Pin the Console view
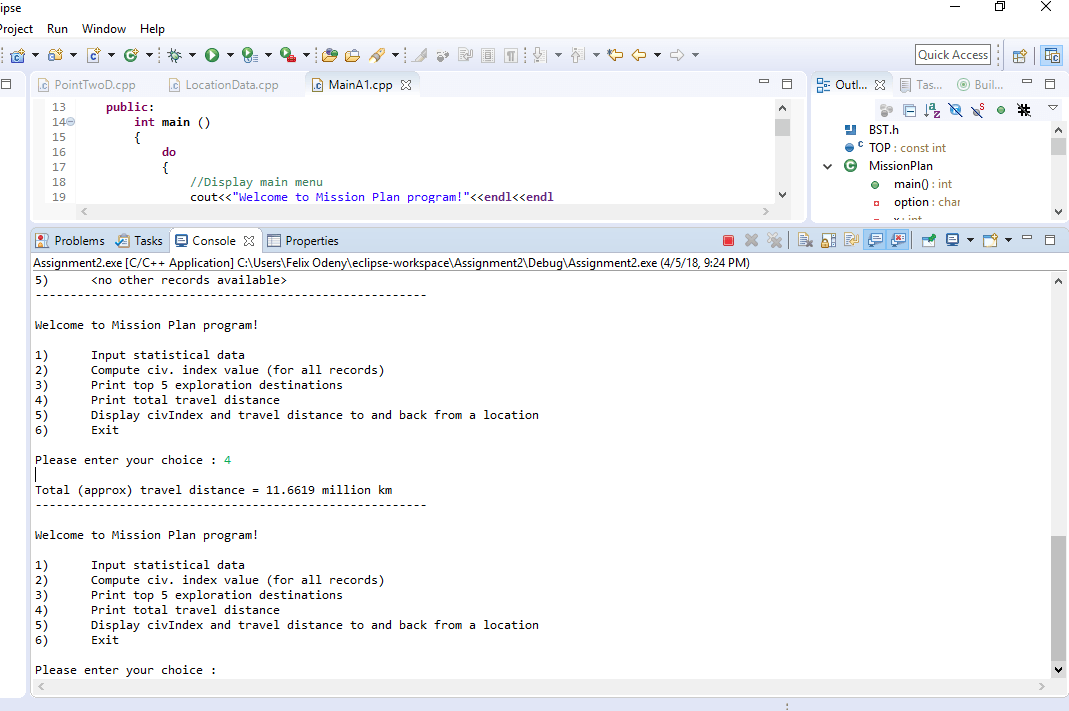 coord(929,241)
